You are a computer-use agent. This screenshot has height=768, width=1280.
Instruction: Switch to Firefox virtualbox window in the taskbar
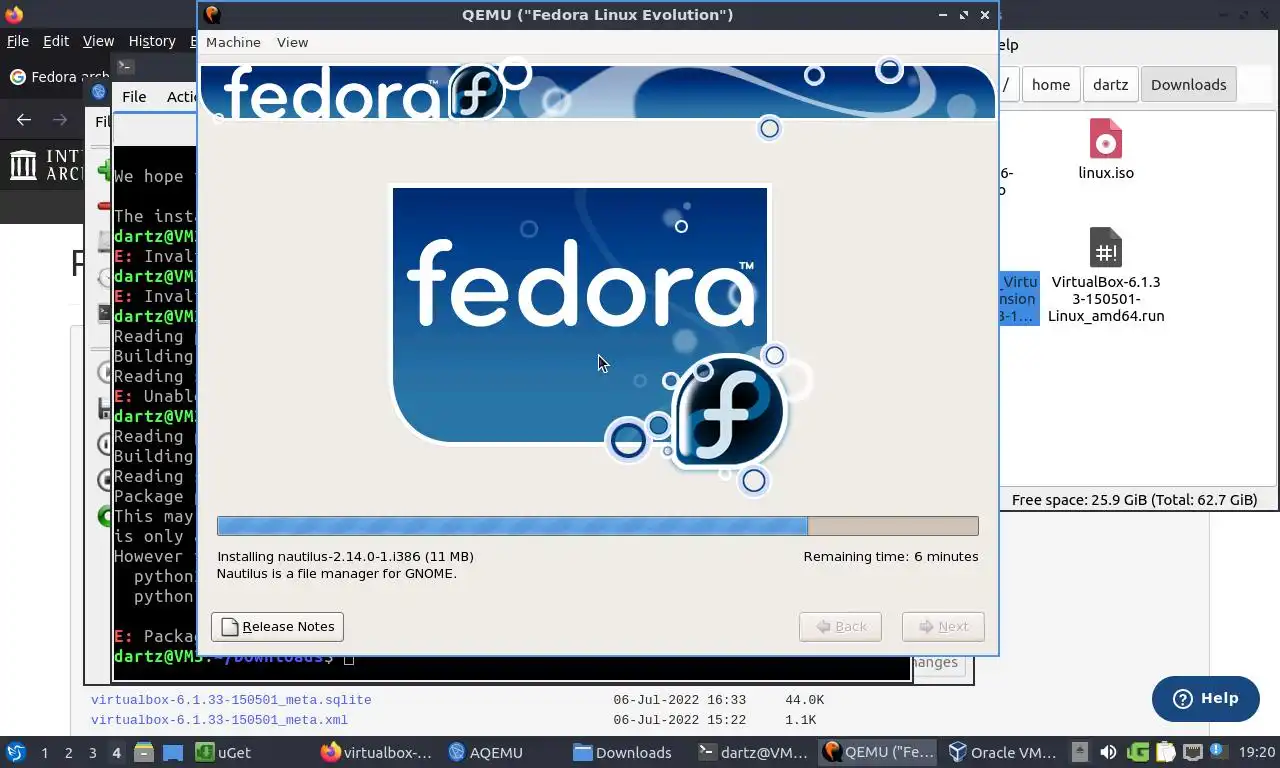[x=377, y=753]
